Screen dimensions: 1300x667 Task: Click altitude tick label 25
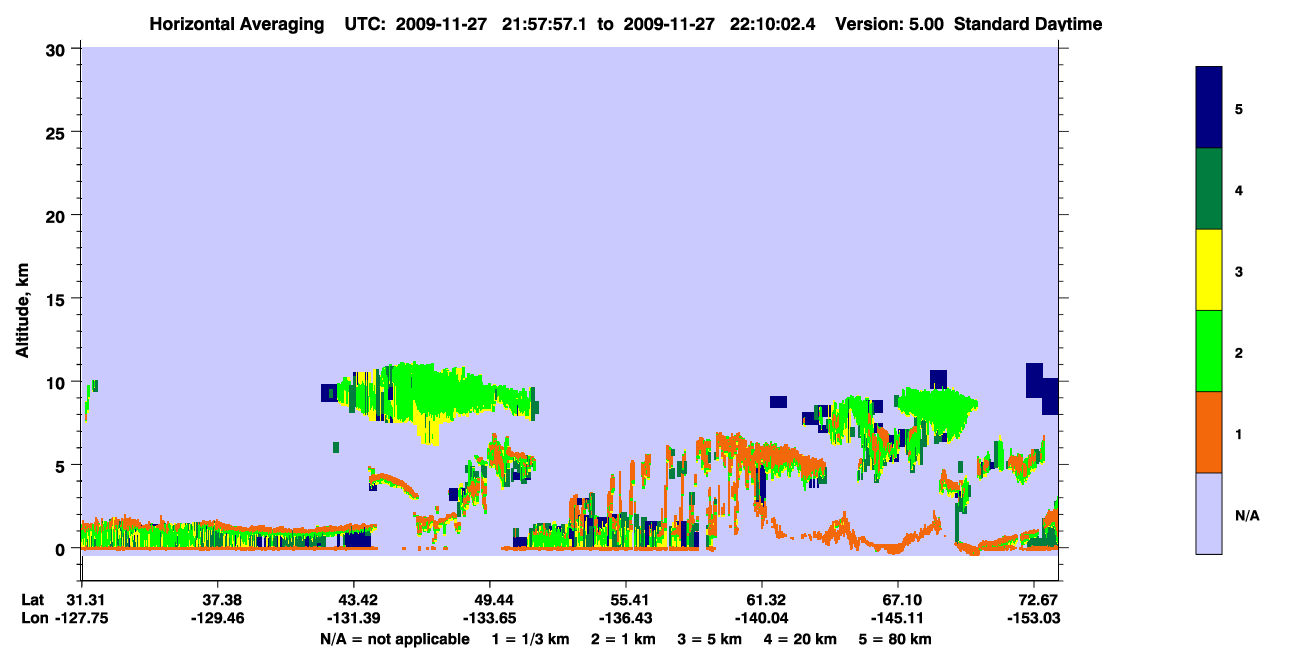tap(58, 132)
